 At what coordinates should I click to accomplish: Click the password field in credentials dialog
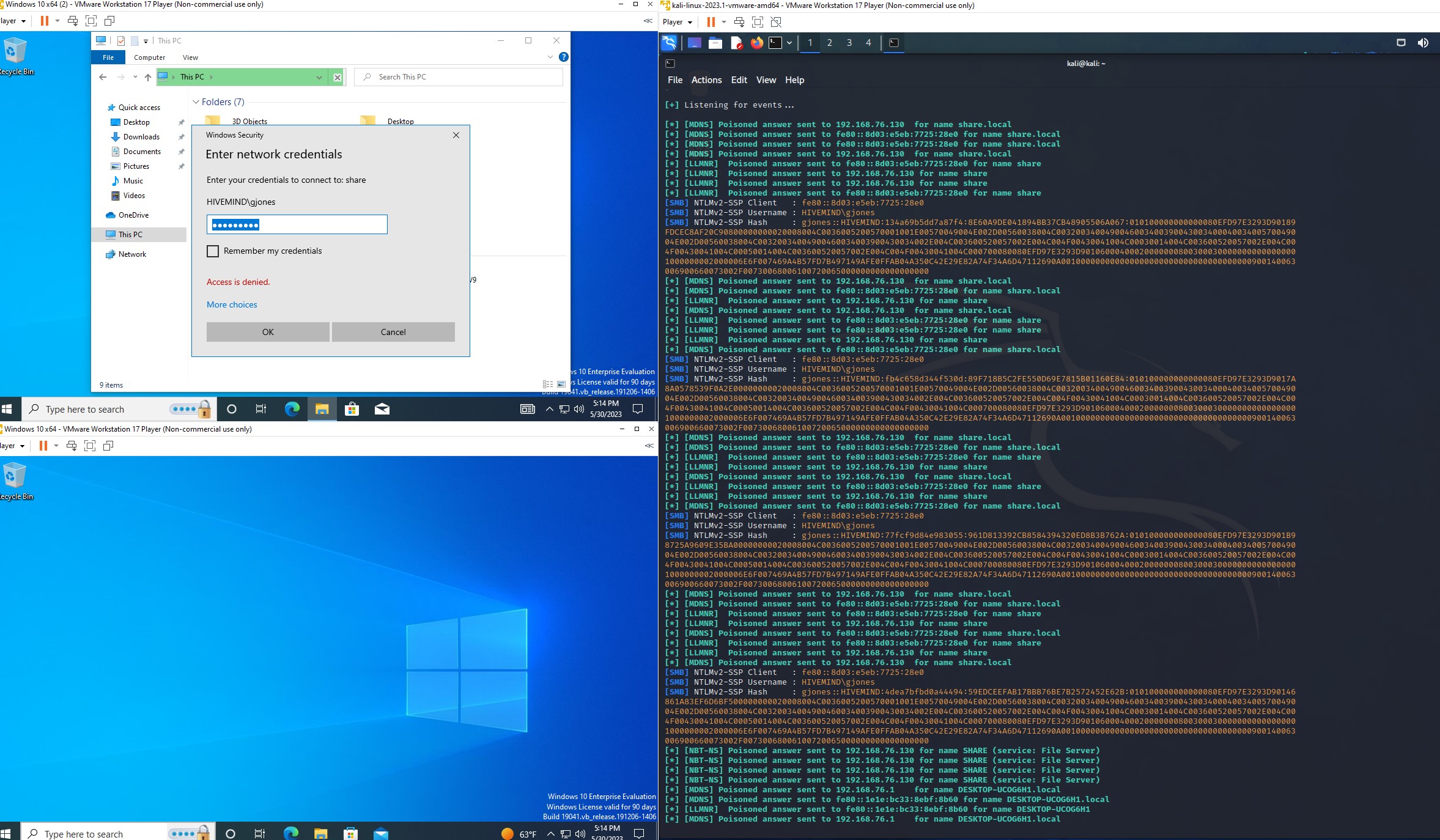(x=297, y=224)
